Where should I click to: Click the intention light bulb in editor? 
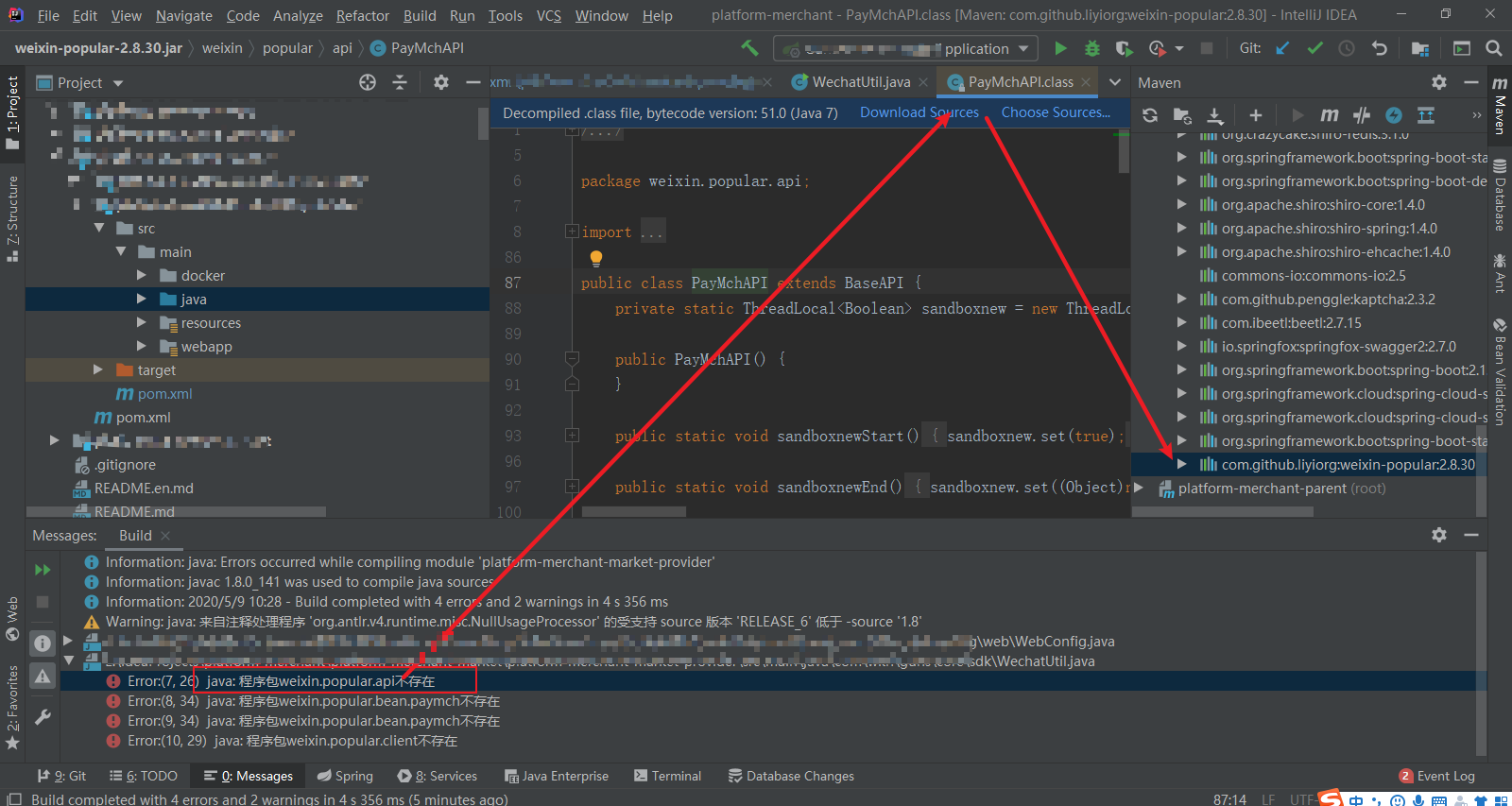(x=596, y=258)
